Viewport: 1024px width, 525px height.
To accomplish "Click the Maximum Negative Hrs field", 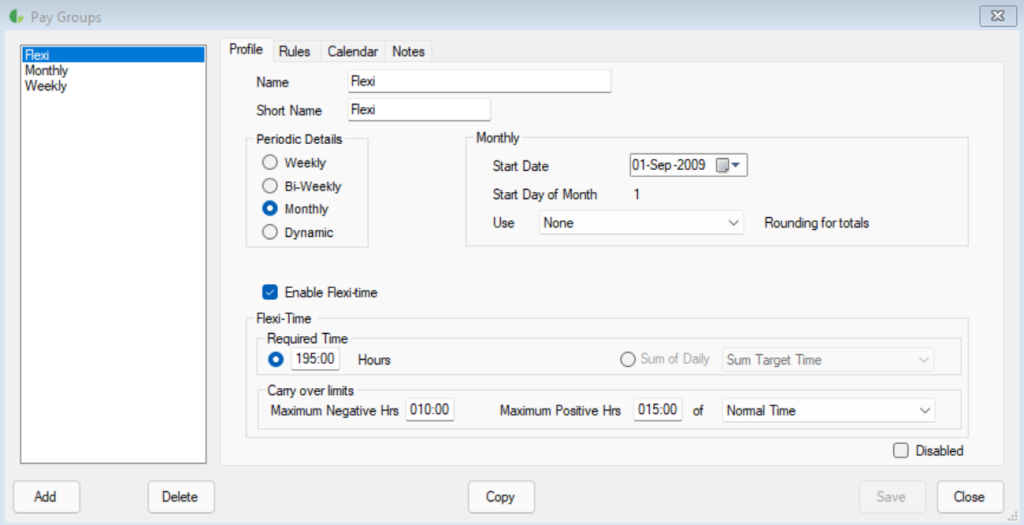I will pos(430,410).
